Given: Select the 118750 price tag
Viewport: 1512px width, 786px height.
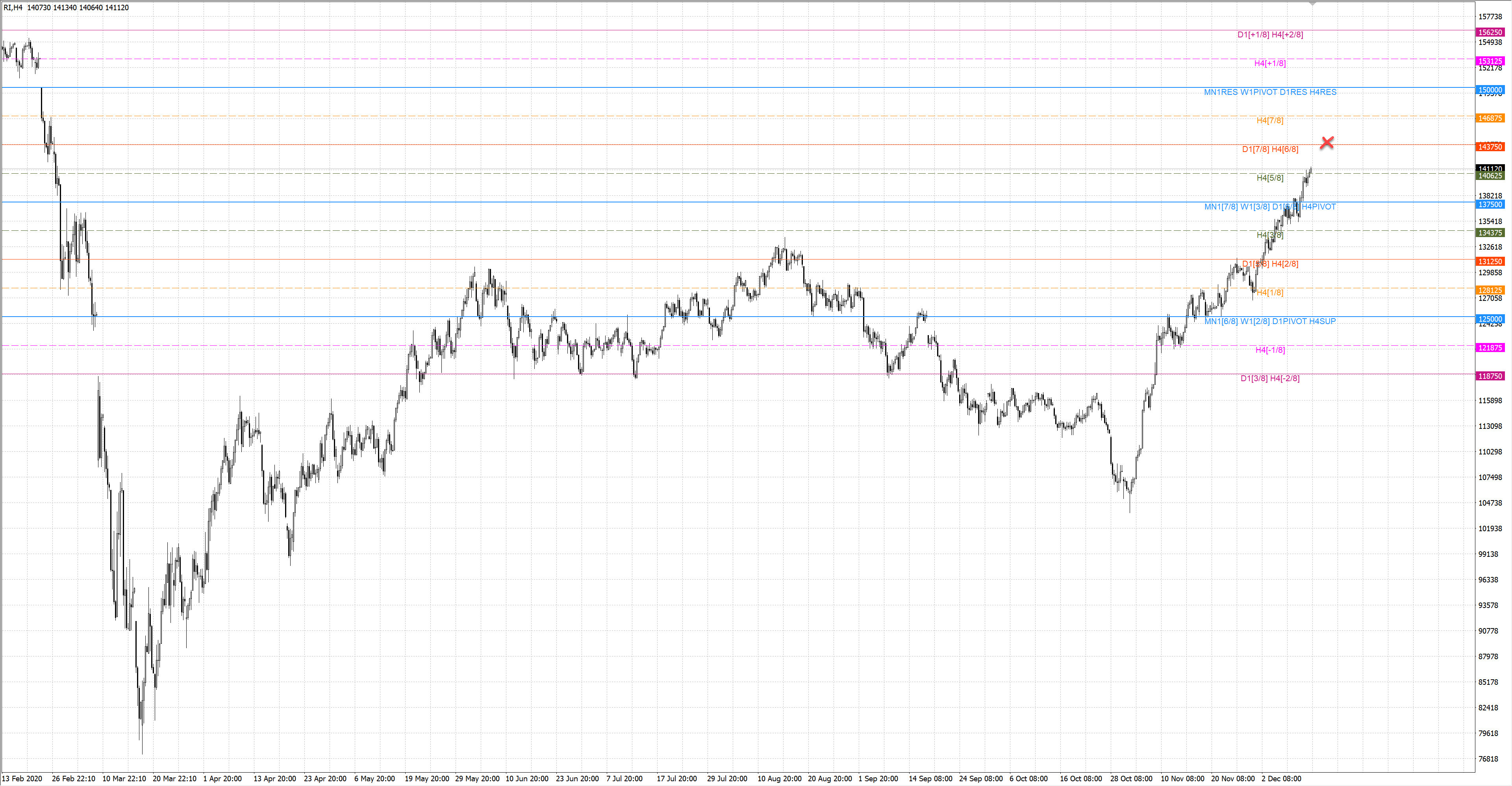Looking at the screenshot, I should pyautogui.click(x=1490, y=376).
